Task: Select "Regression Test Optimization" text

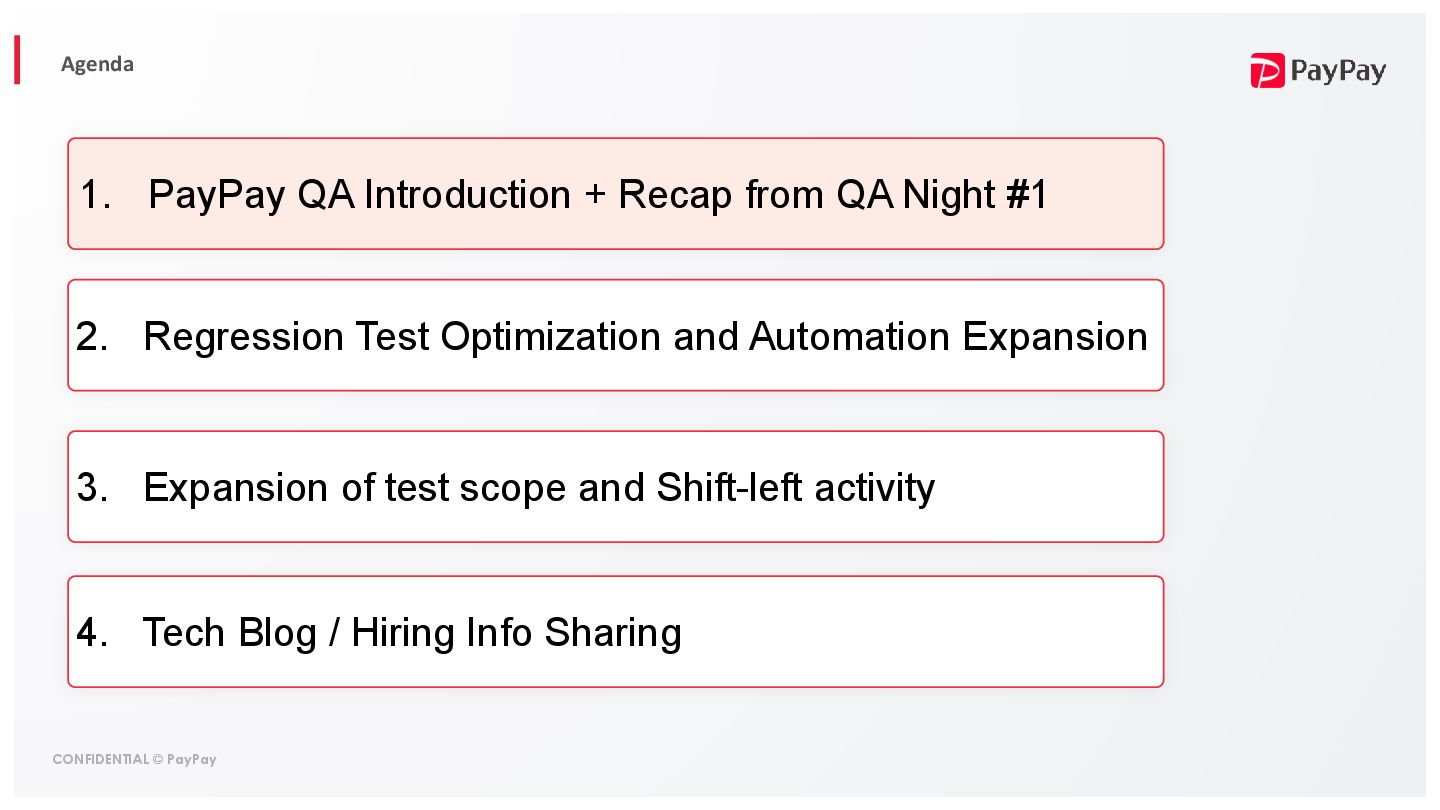Action: pos(403,337)
